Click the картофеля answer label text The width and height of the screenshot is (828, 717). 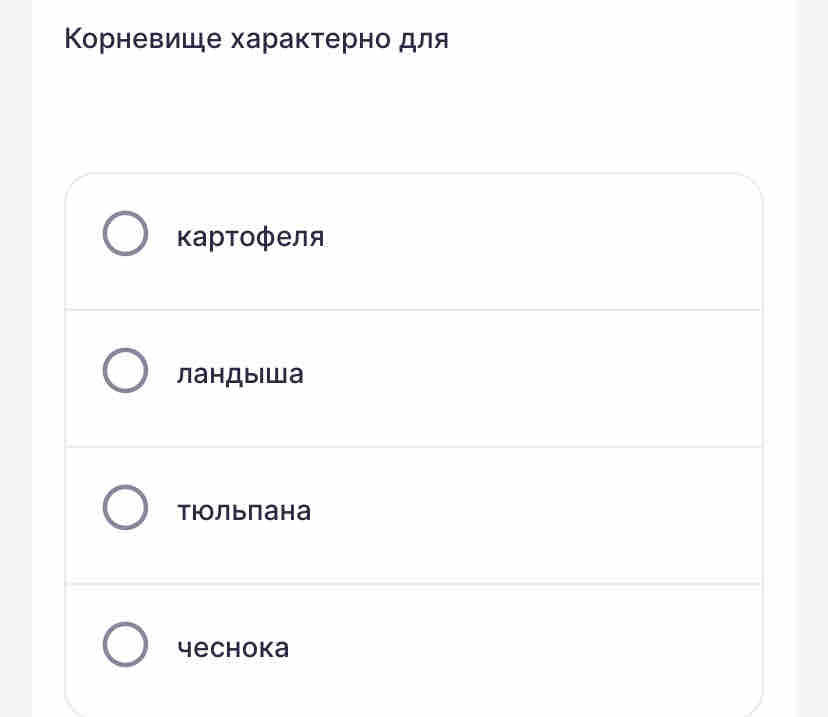[x=250, y=237]
